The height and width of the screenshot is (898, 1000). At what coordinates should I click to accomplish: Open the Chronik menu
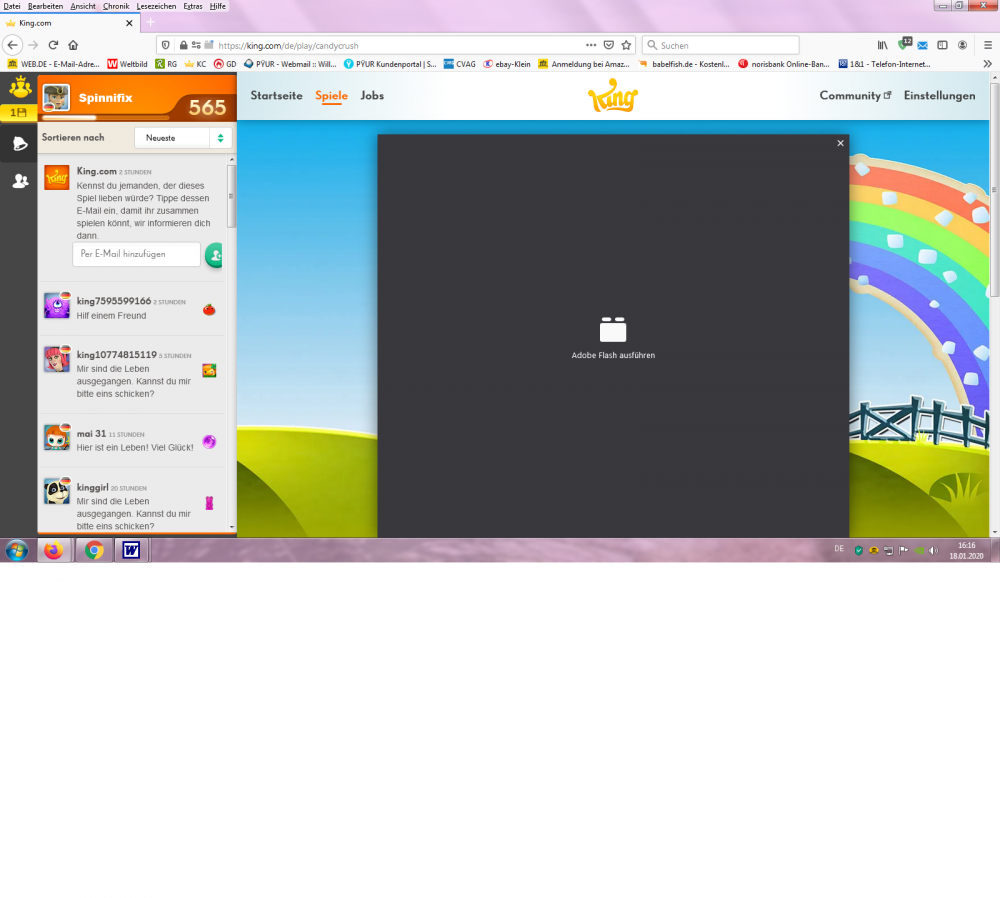pyautogui.click(x=116, y=6)
